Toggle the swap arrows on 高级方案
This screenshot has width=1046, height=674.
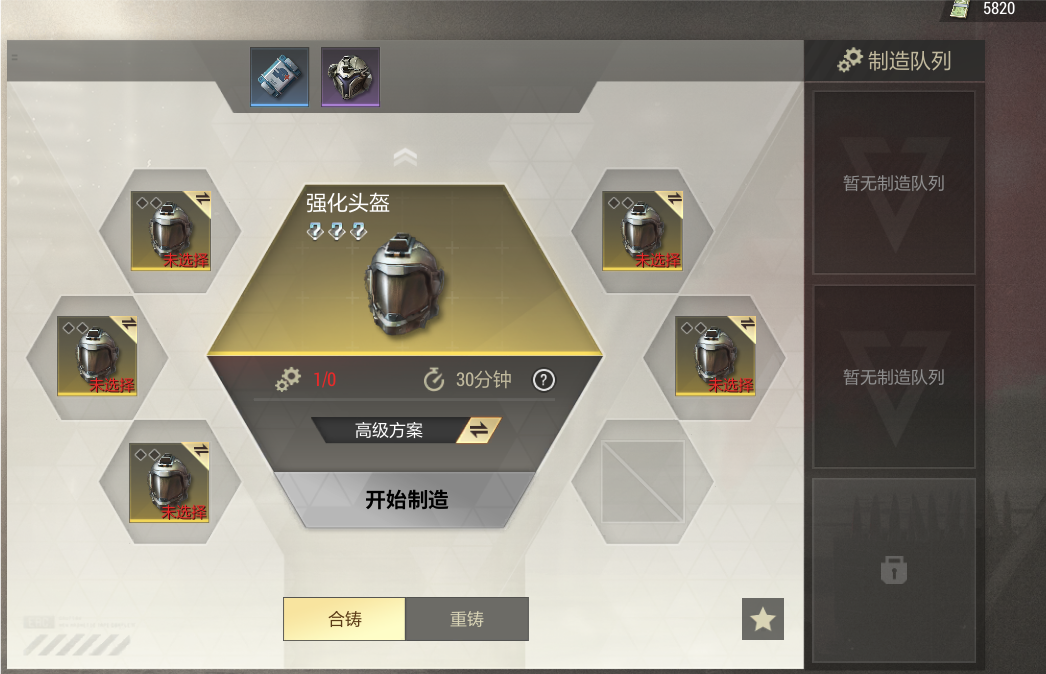(x=478, y=430)
